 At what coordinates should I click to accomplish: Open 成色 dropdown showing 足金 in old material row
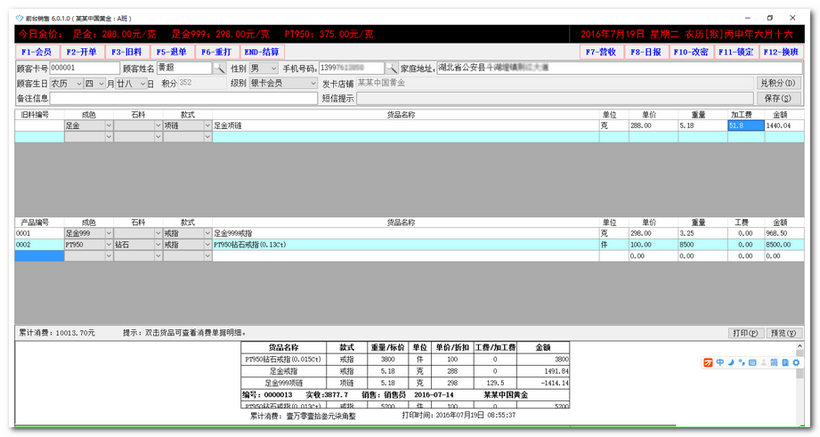point(88,125)
